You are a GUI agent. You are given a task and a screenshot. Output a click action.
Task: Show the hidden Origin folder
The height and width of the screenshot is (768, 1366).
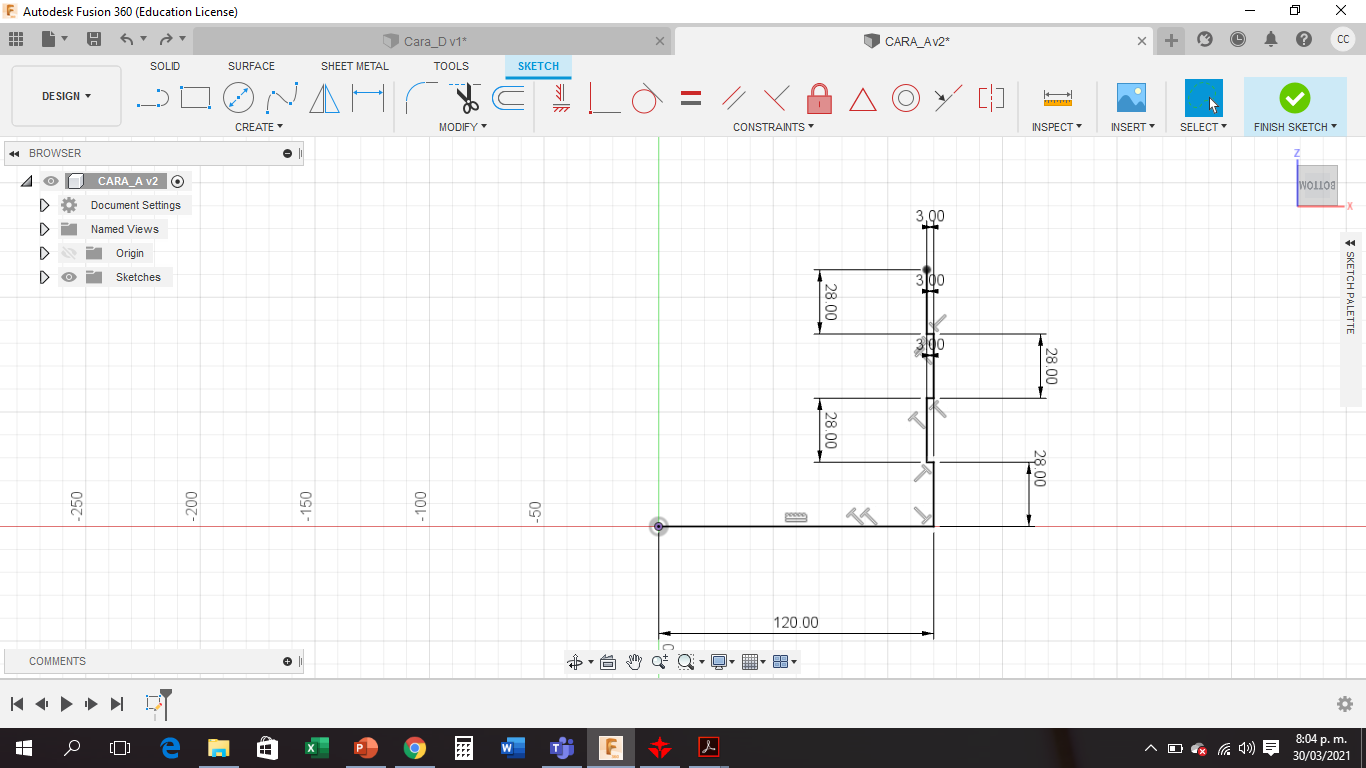(69, 253)
